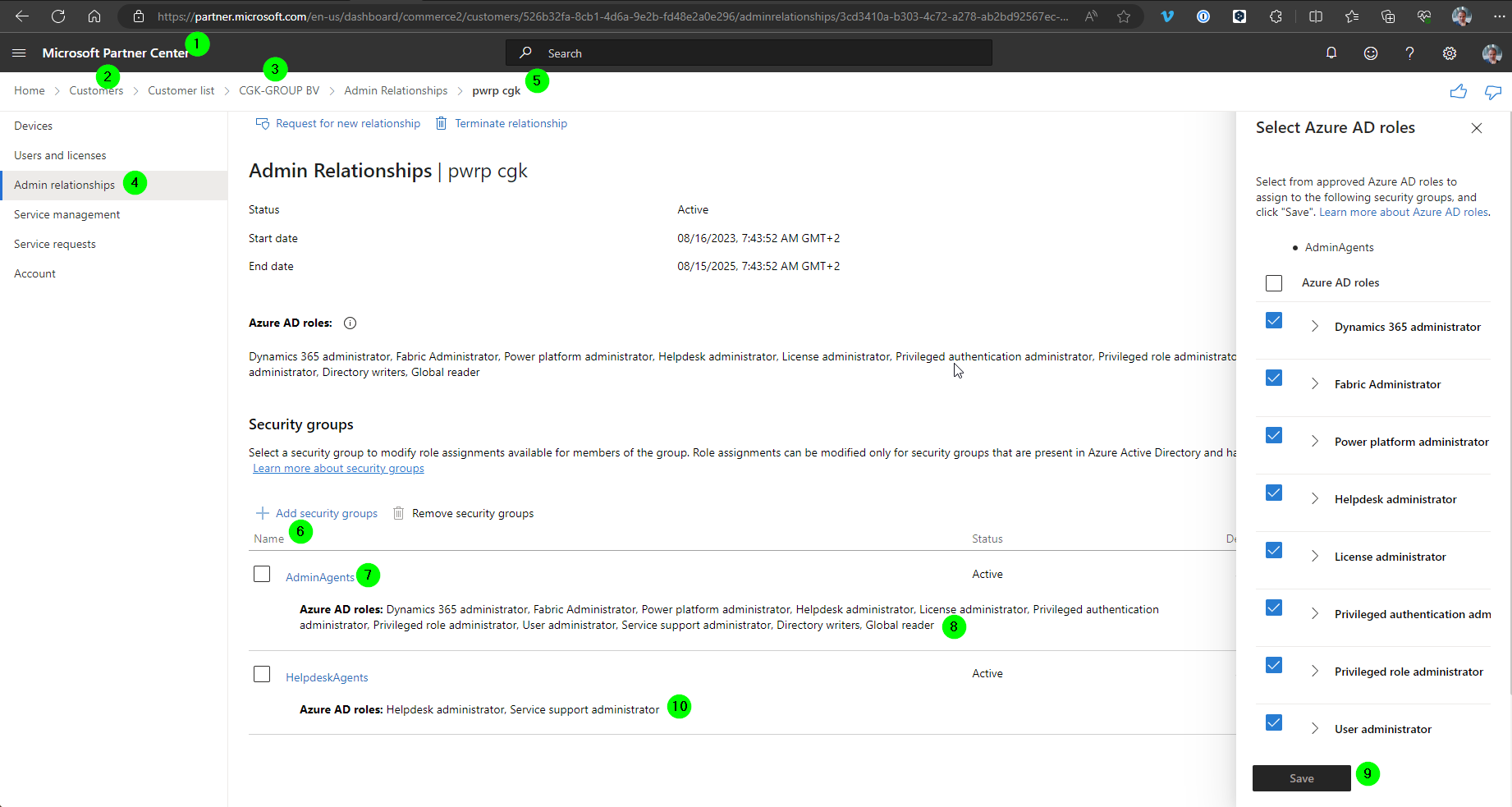Open the account avatar in Partner Center header
This screenshot has width=1512, height=807.
click(x=1491, y=53)
